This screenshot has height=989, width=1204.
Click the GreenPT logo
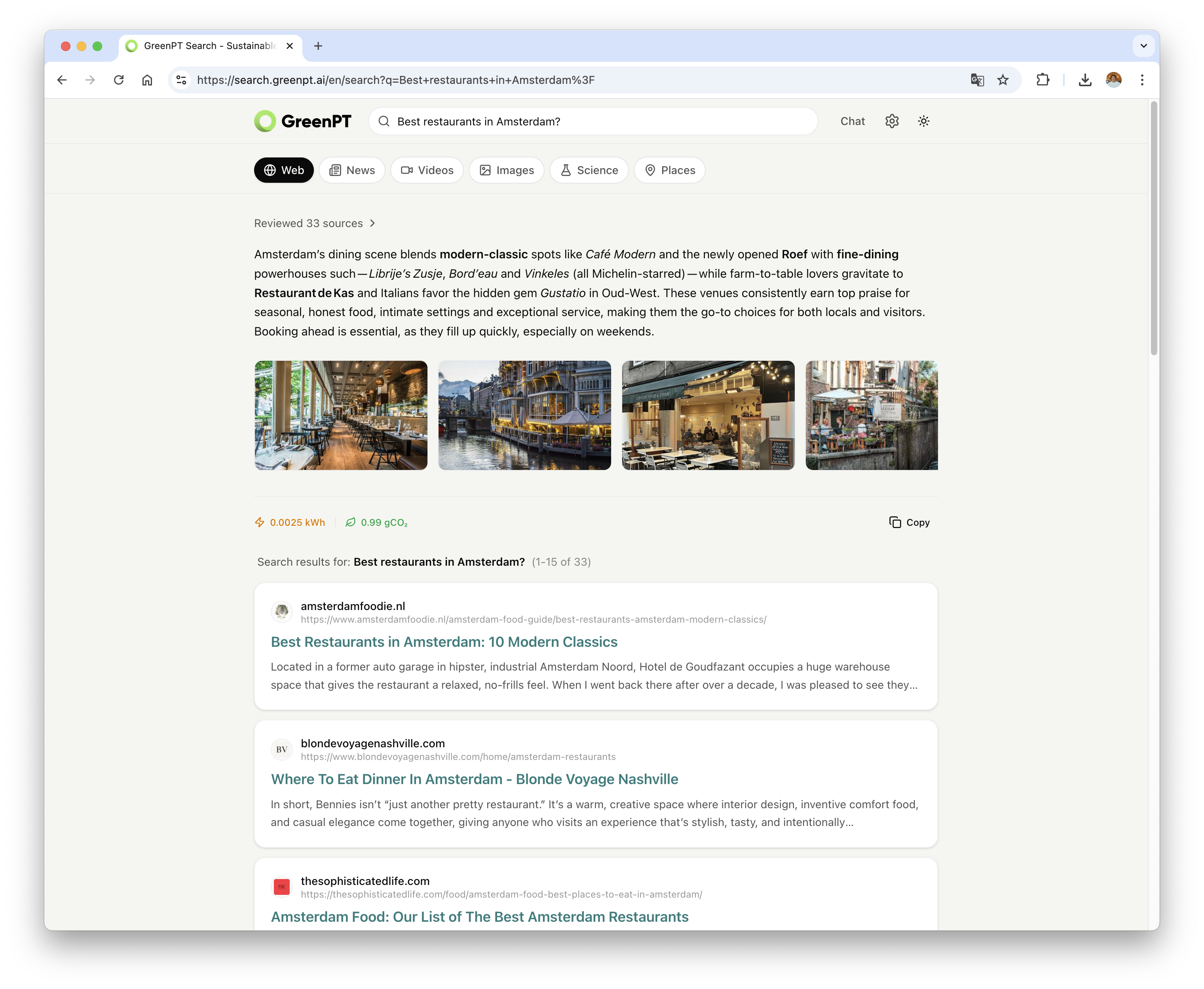pyautogui.click(x=303, y=121)
